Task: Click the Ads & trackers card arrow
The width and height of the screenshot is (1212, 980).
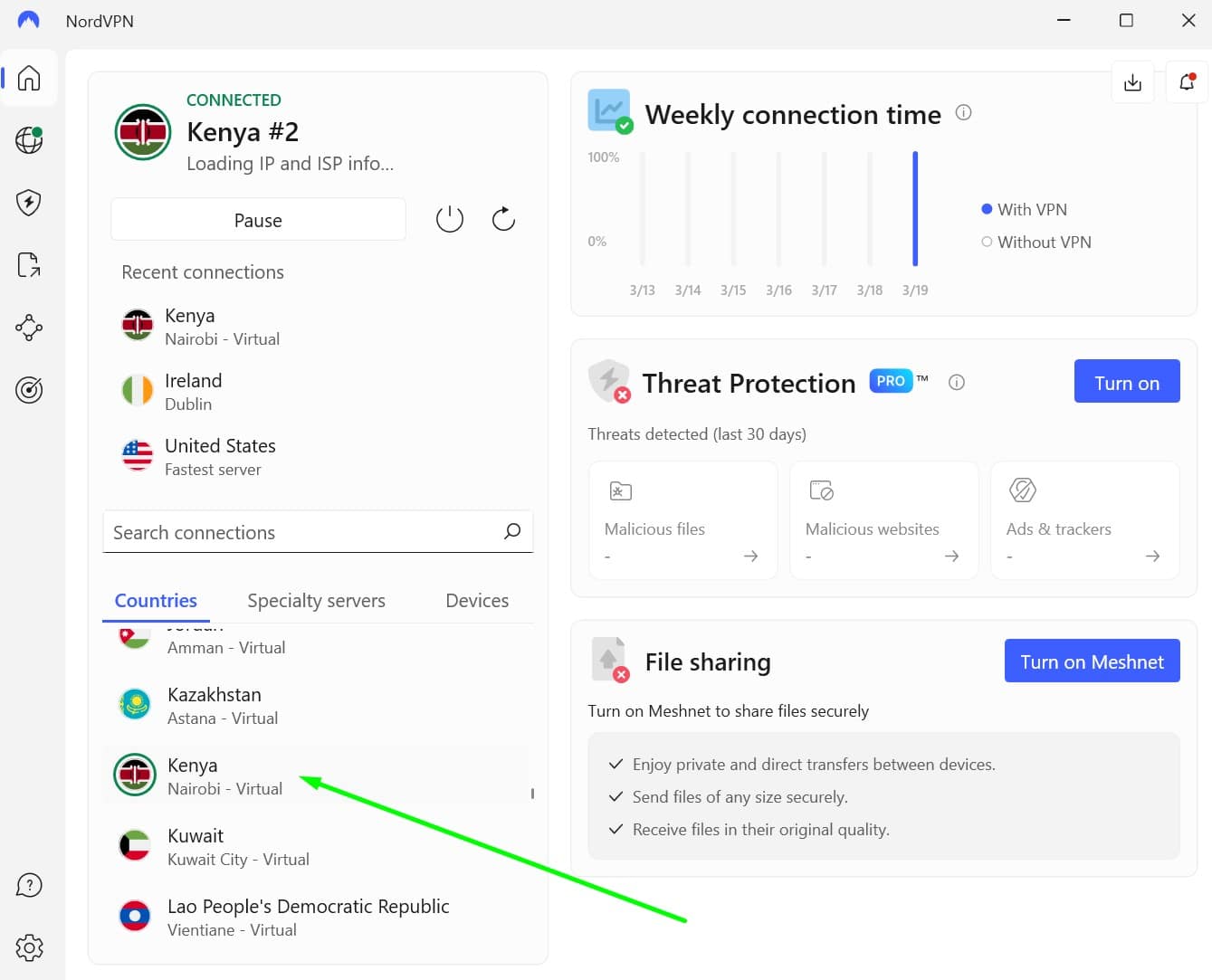Action: 1152,556
